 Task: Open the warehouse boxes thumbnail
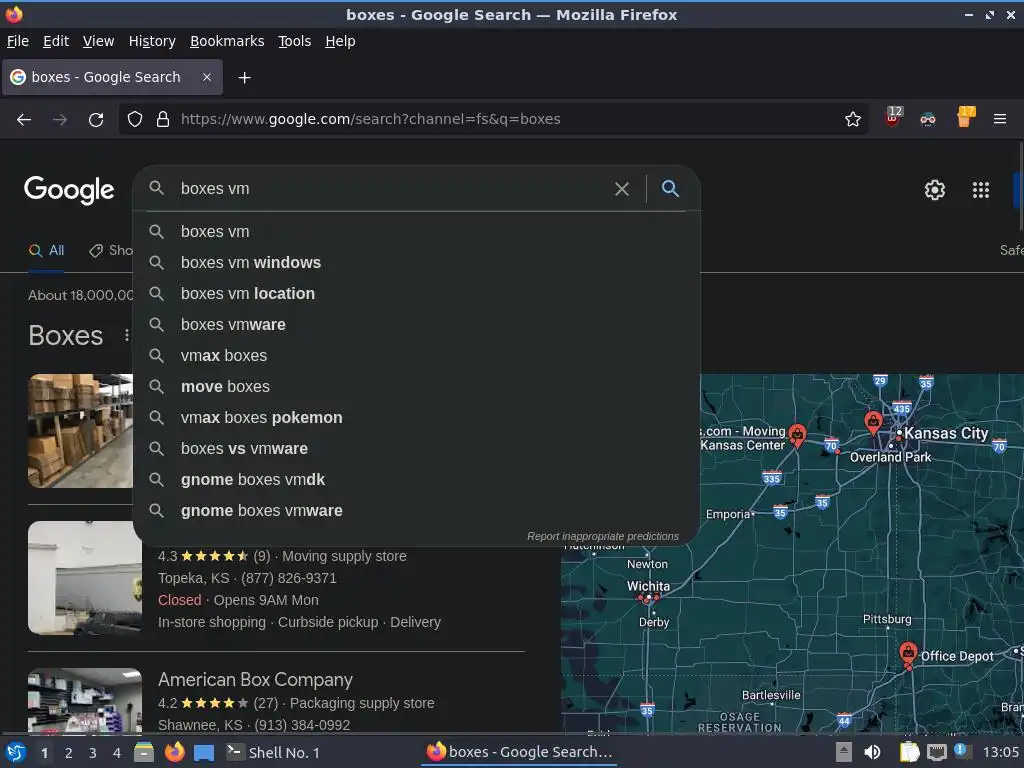point(80,431)
